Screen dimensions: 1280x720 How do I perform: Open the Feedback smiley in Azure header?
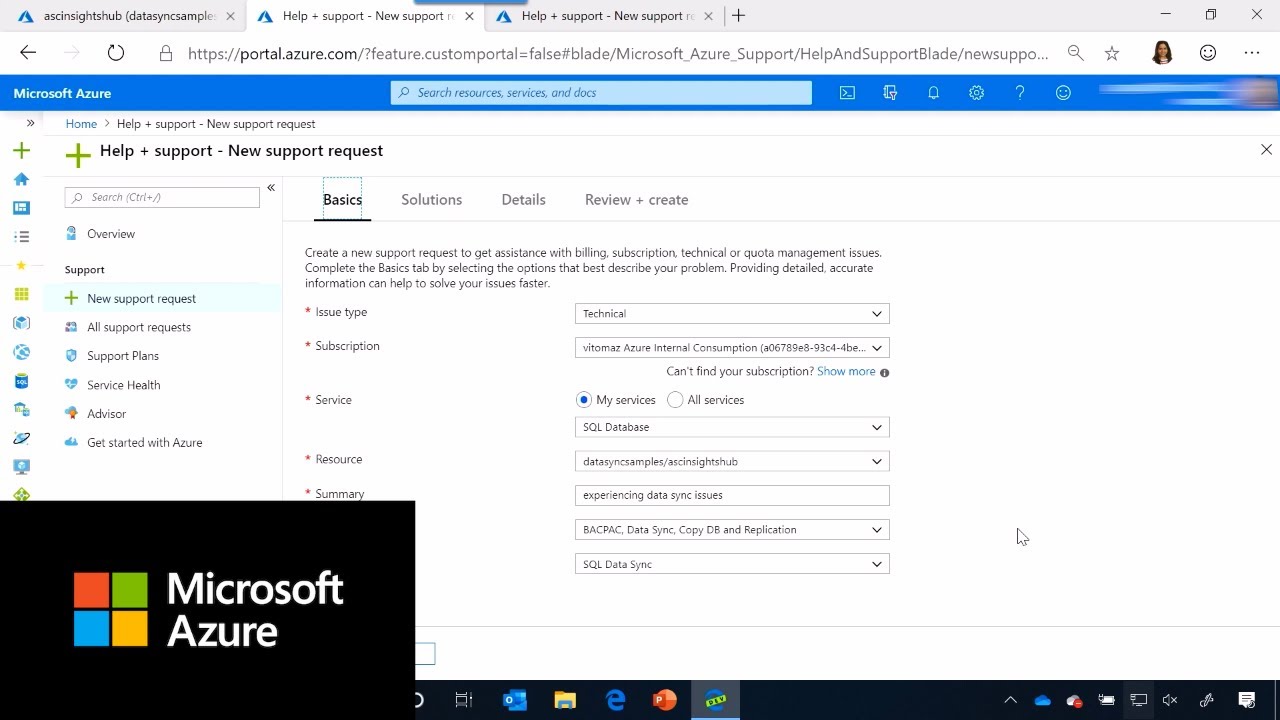pos(1063,93)
